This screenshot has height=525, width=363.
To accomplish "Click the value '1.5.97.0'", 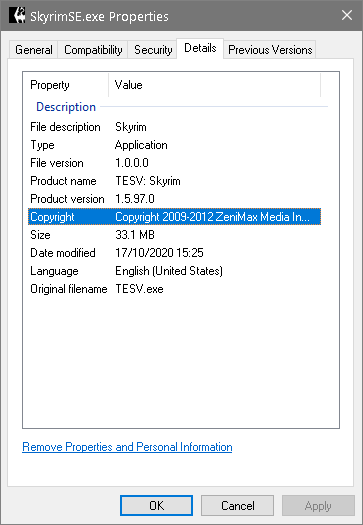I will [x=135, y=199].
